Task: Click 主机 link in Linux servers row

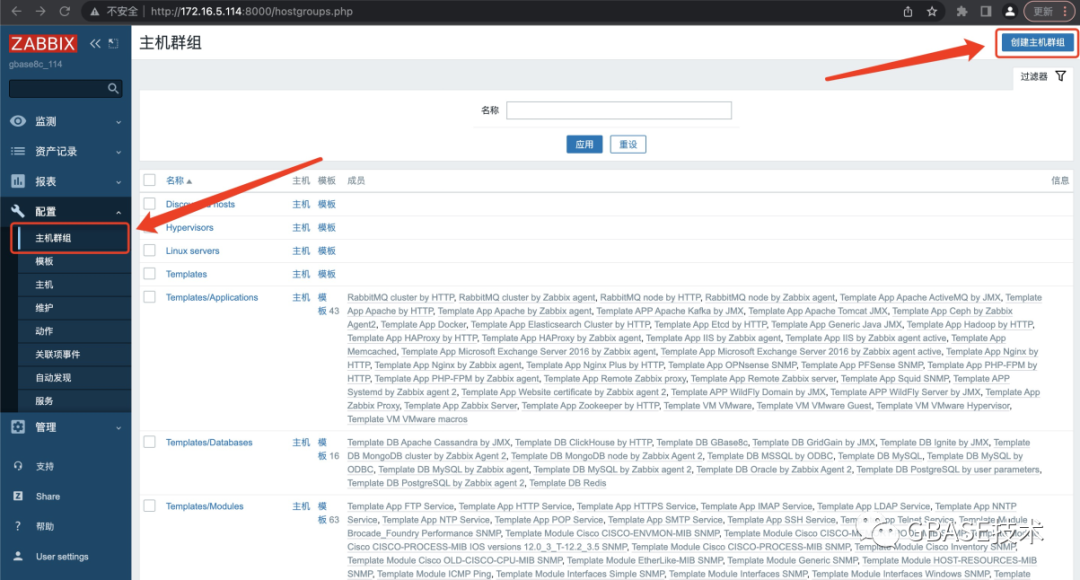Action: click(301, 251)
